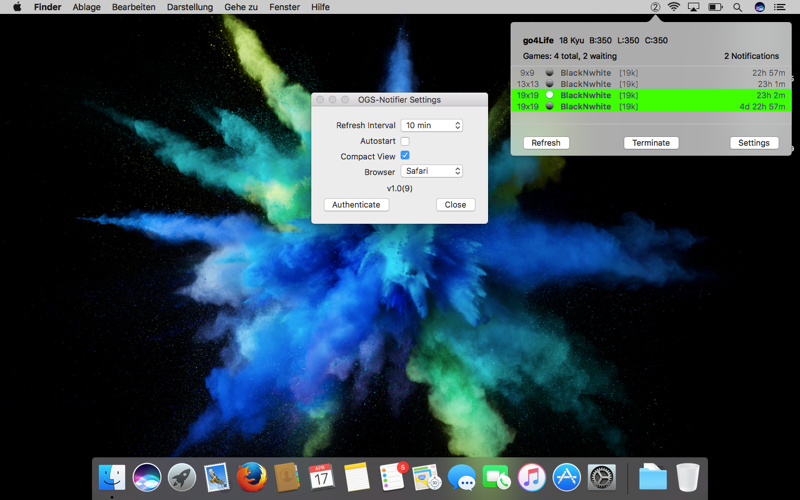The width and height of the screenshot is (800, 500).
Task: Expand the Refresh Interval dropdown
Action: pos(432,125)
